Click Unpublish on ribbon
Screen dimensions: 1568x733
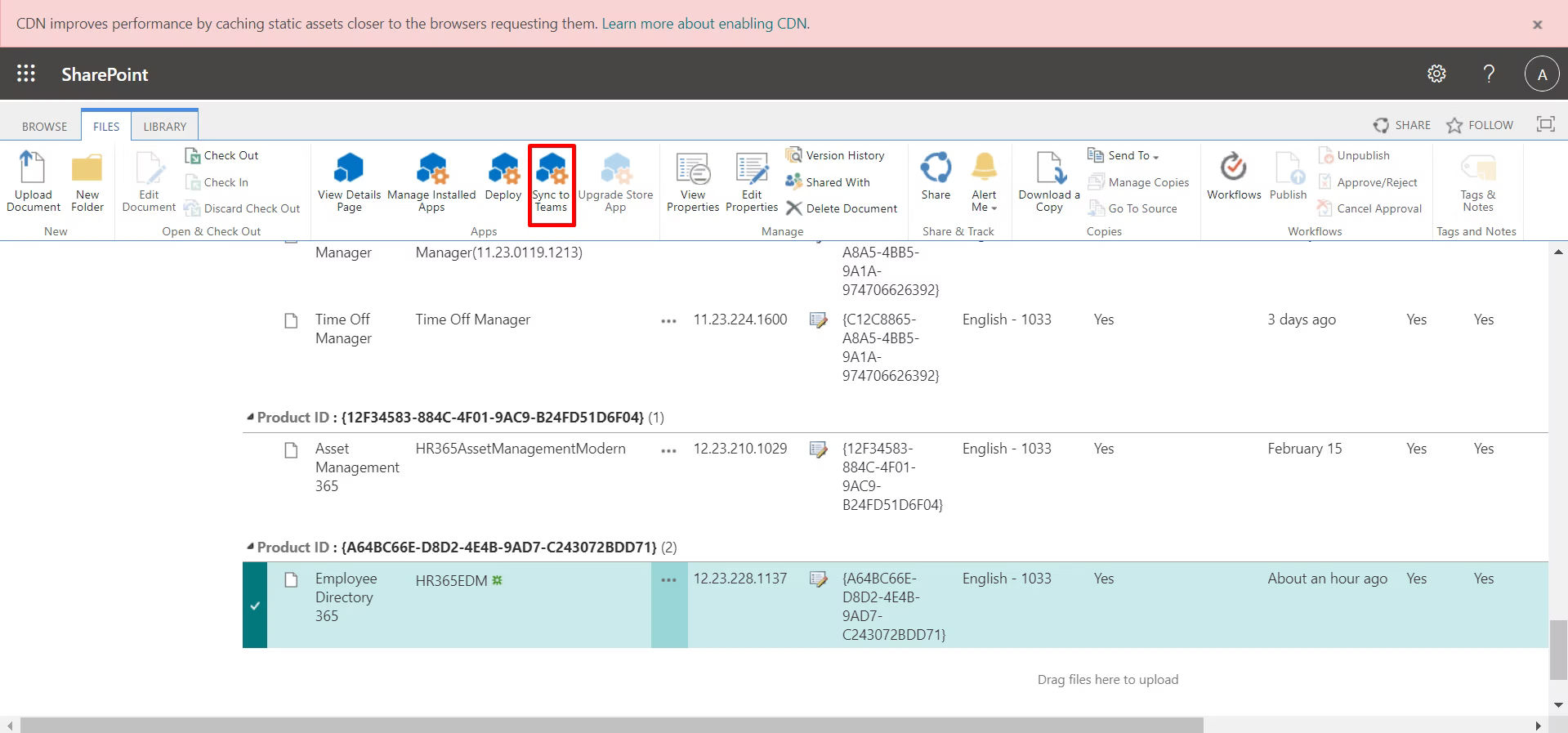(x=1353, y=155)
